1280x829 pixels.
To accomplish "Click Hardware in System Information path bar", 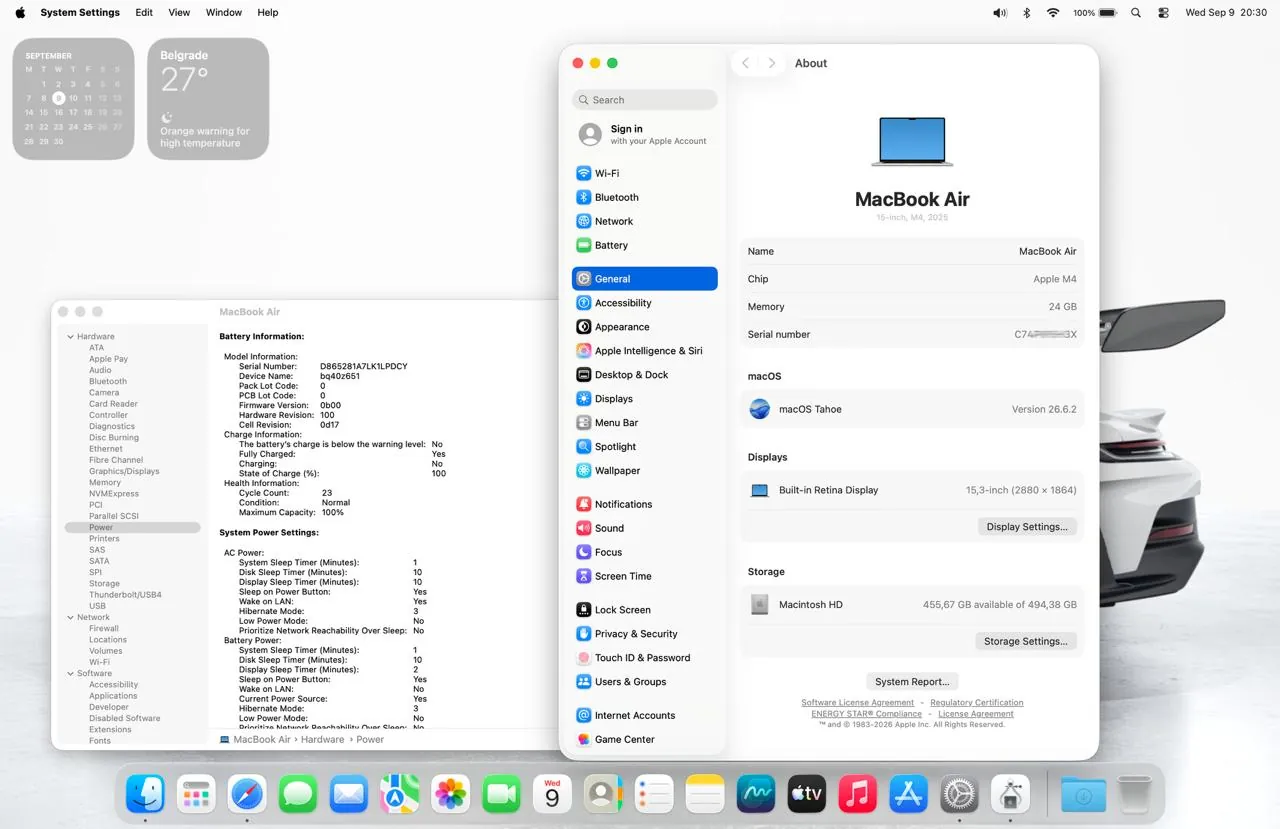I will point(322,740).
